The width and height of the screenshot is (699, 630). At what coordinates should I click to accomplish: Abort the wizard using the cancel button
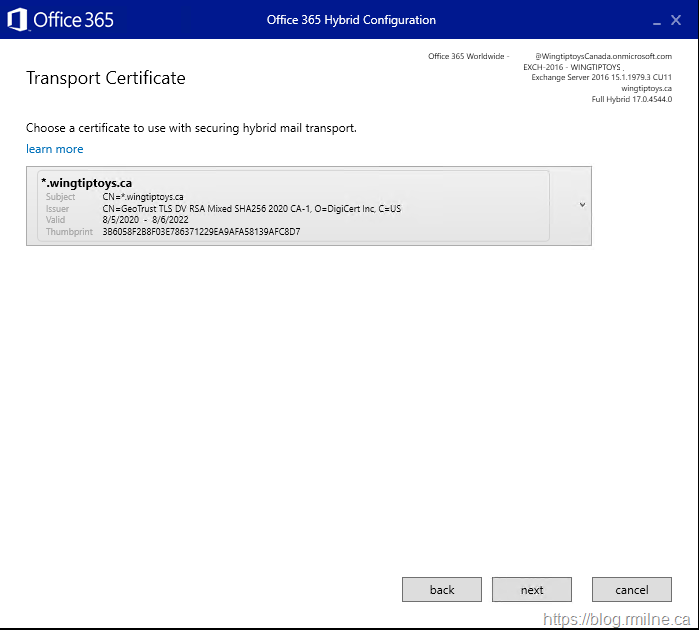pos(631,590)
